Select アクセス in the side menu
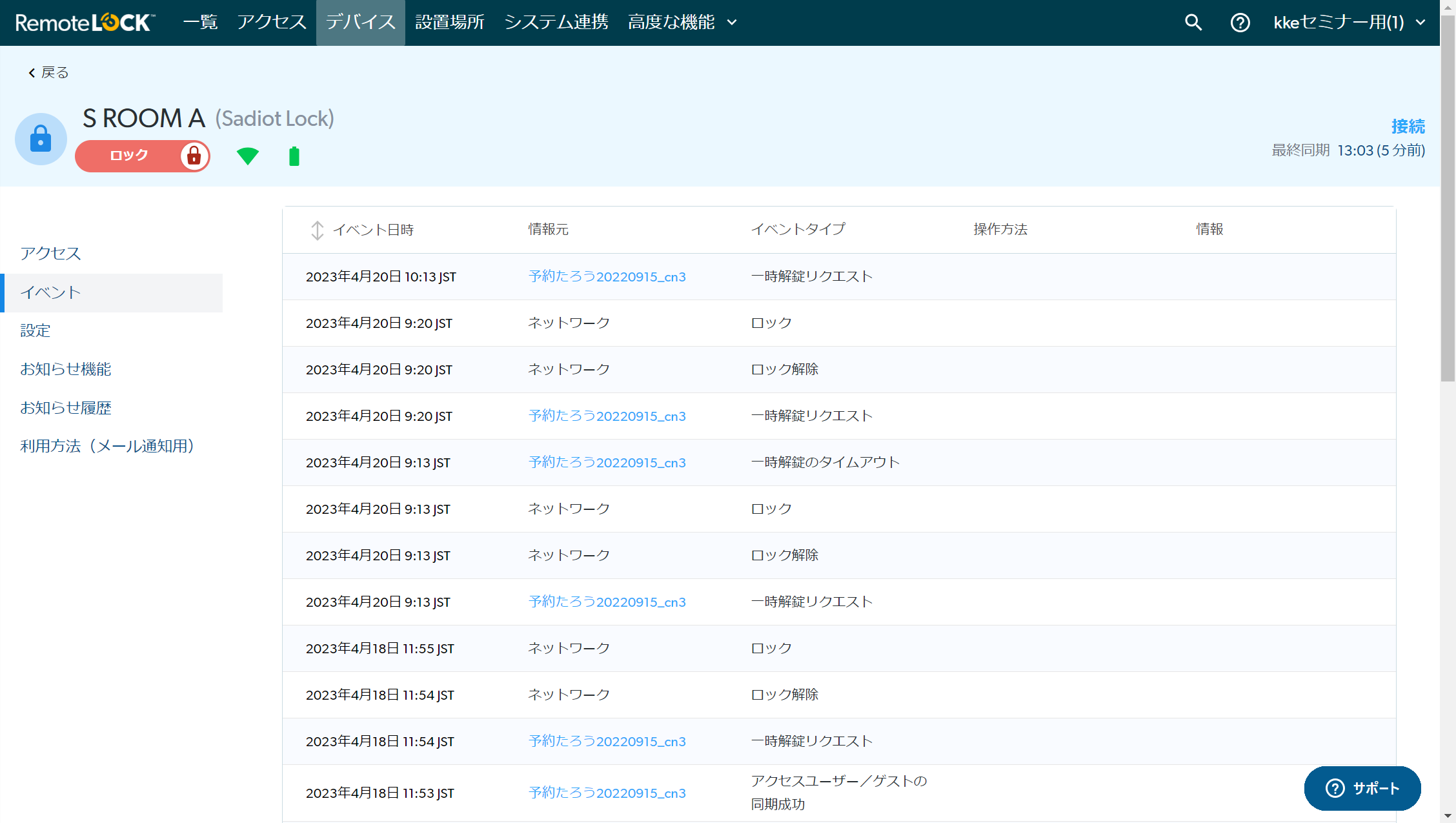The width and height of the screenshot is (1456, 823). click(x=50, y=254)
